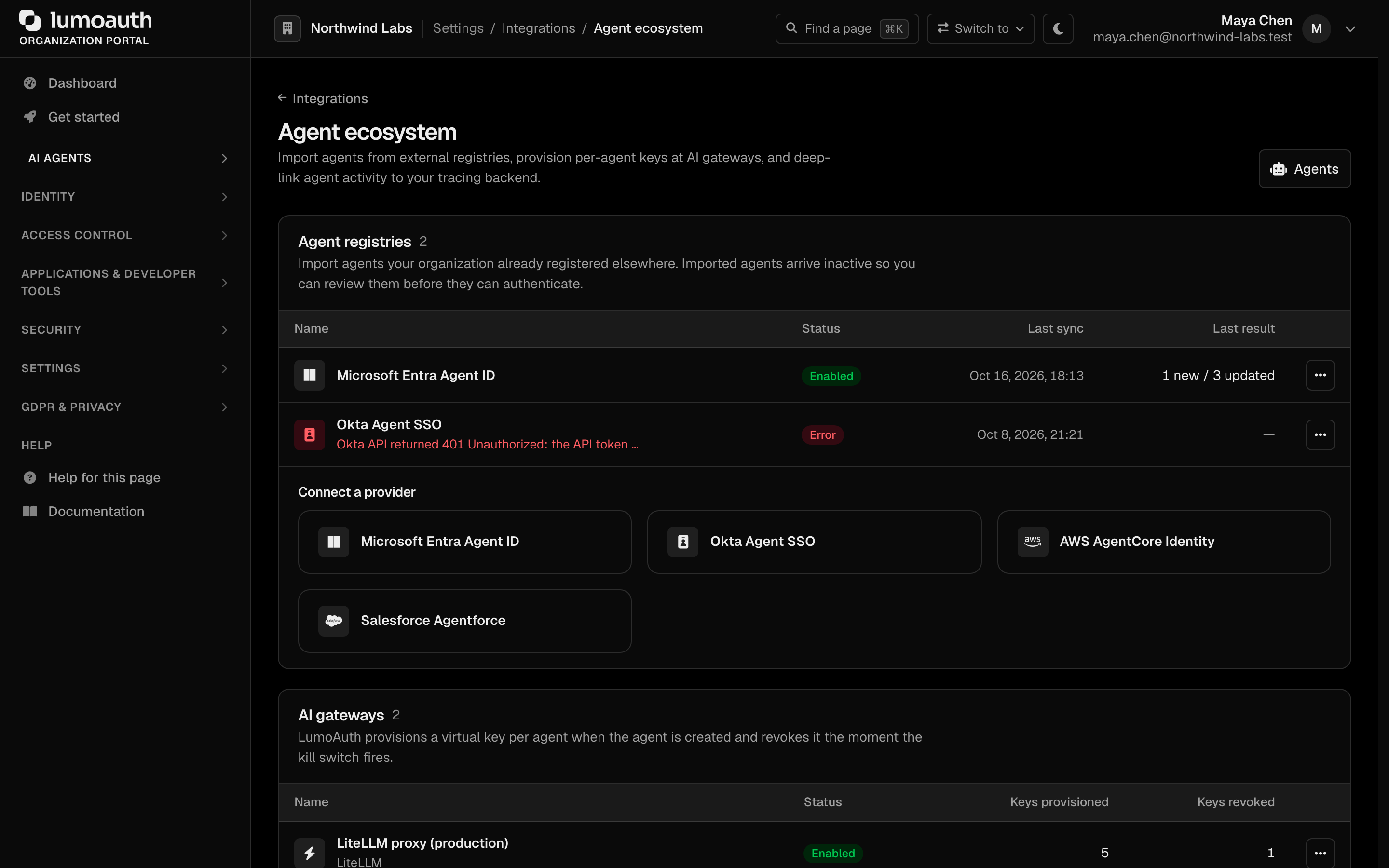Click the LiteLLM proxy (production) name
This screenshot has height=868, width=1389.
pyautogui.click(x=422, y=843)
